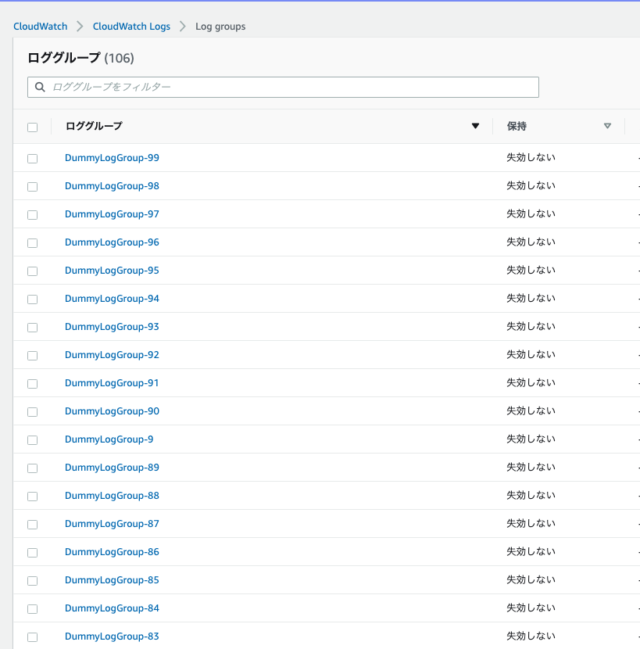Sort by the 保持 column arrow
The width and height of the screenshot is (640, 649).
607,126
